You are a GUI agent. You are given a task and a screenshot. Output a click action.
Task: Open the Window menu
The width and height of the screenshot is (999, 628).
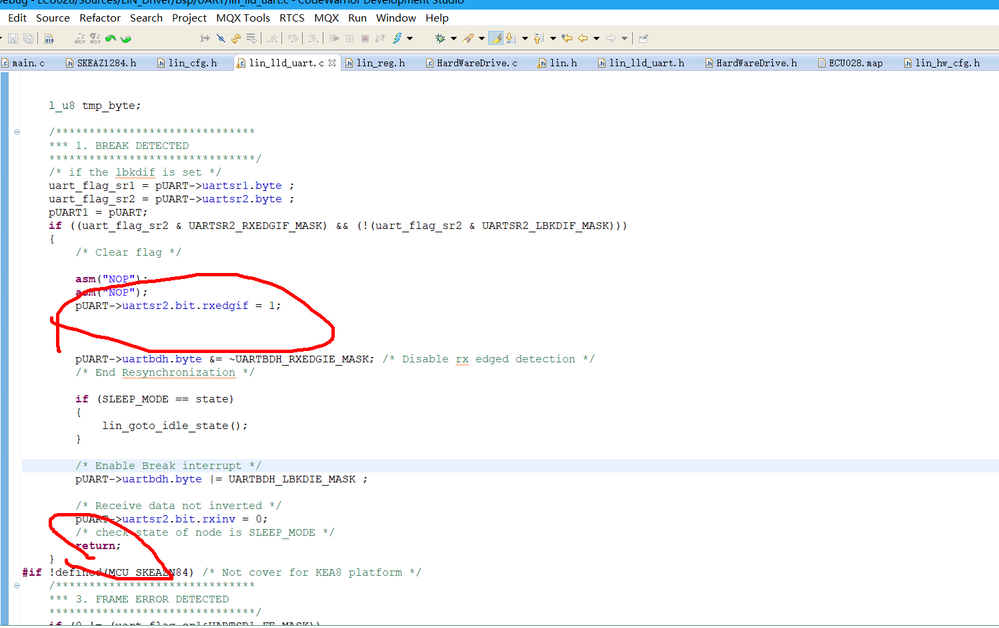coord(396,18)
